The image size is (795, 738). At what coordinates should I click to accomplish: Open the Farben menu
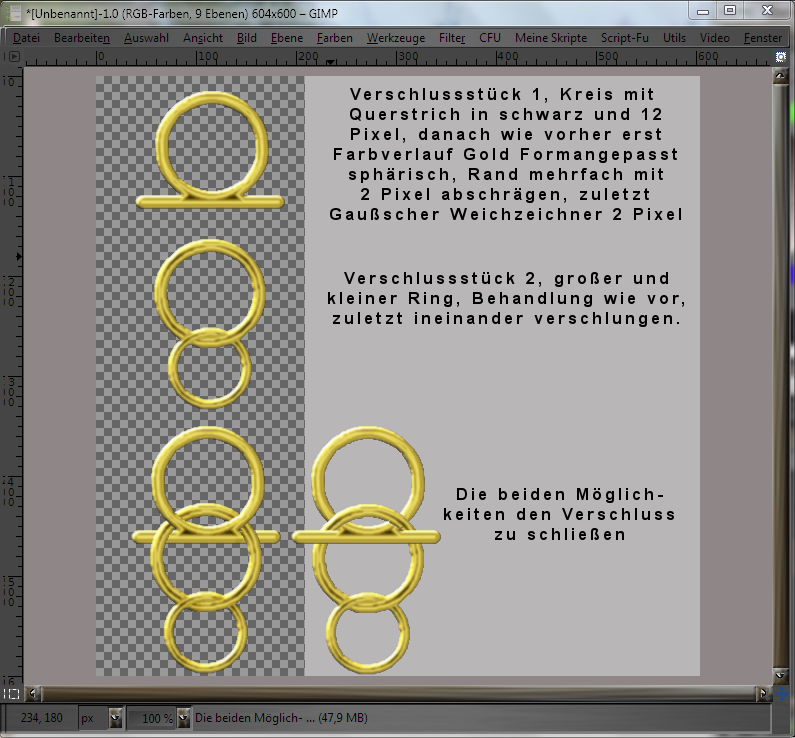[334, 37]
